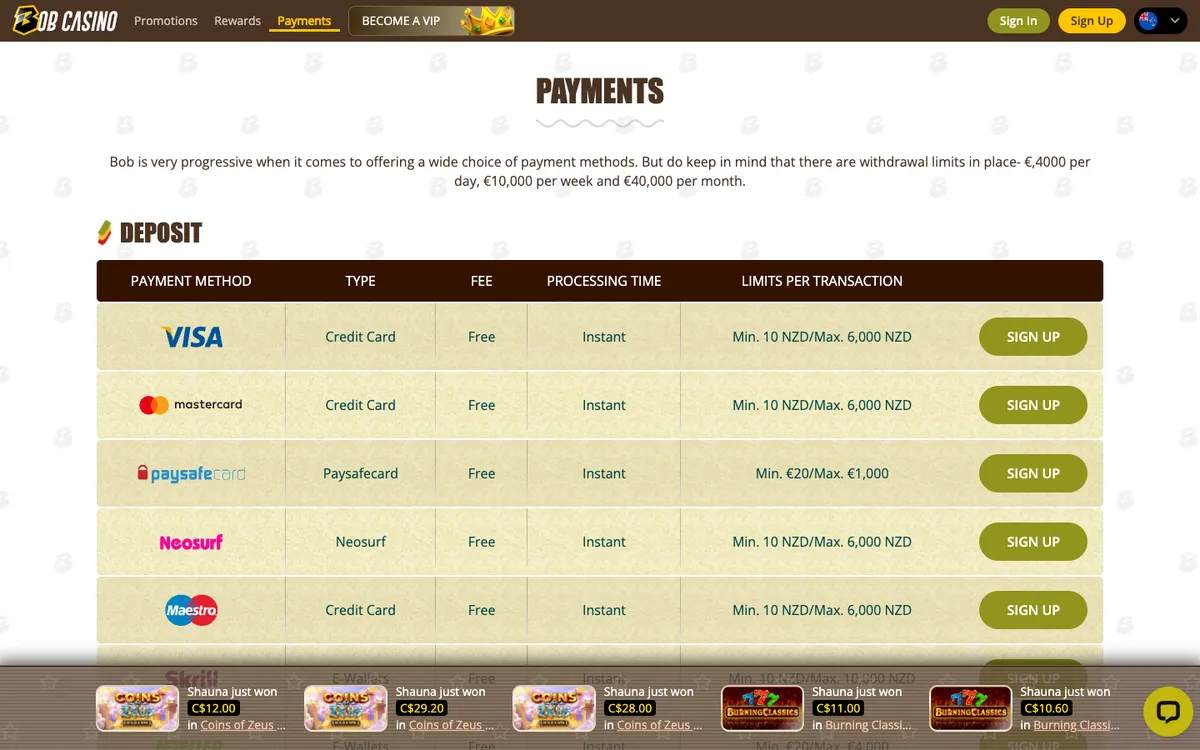Select the Payments tab
The width and height of the screenshot is (1200, 750).
(x=304, y=21)
